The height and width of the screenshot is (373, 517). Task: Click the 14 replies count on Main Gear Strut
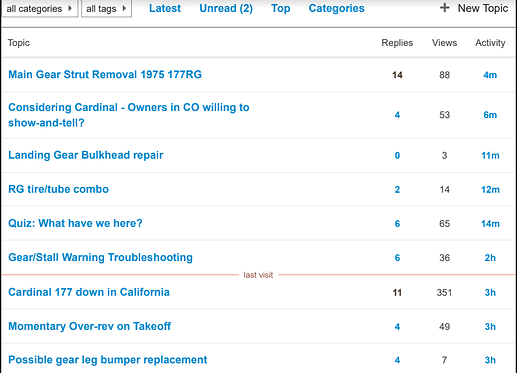coord(397,75)
